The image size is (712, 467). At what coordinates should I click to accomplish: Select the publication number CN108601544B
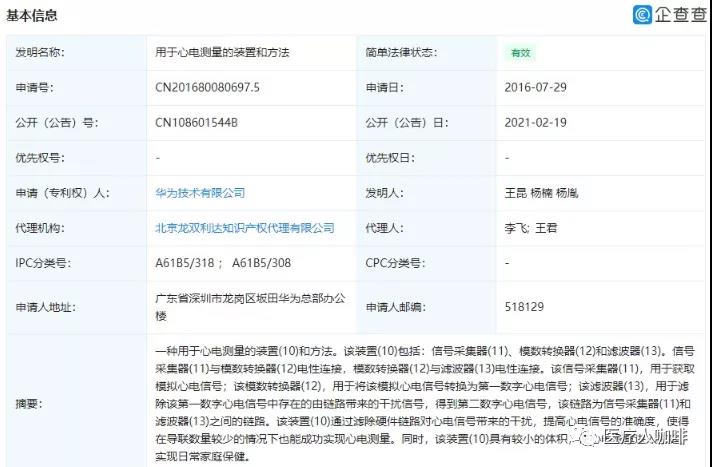[196, 123]
